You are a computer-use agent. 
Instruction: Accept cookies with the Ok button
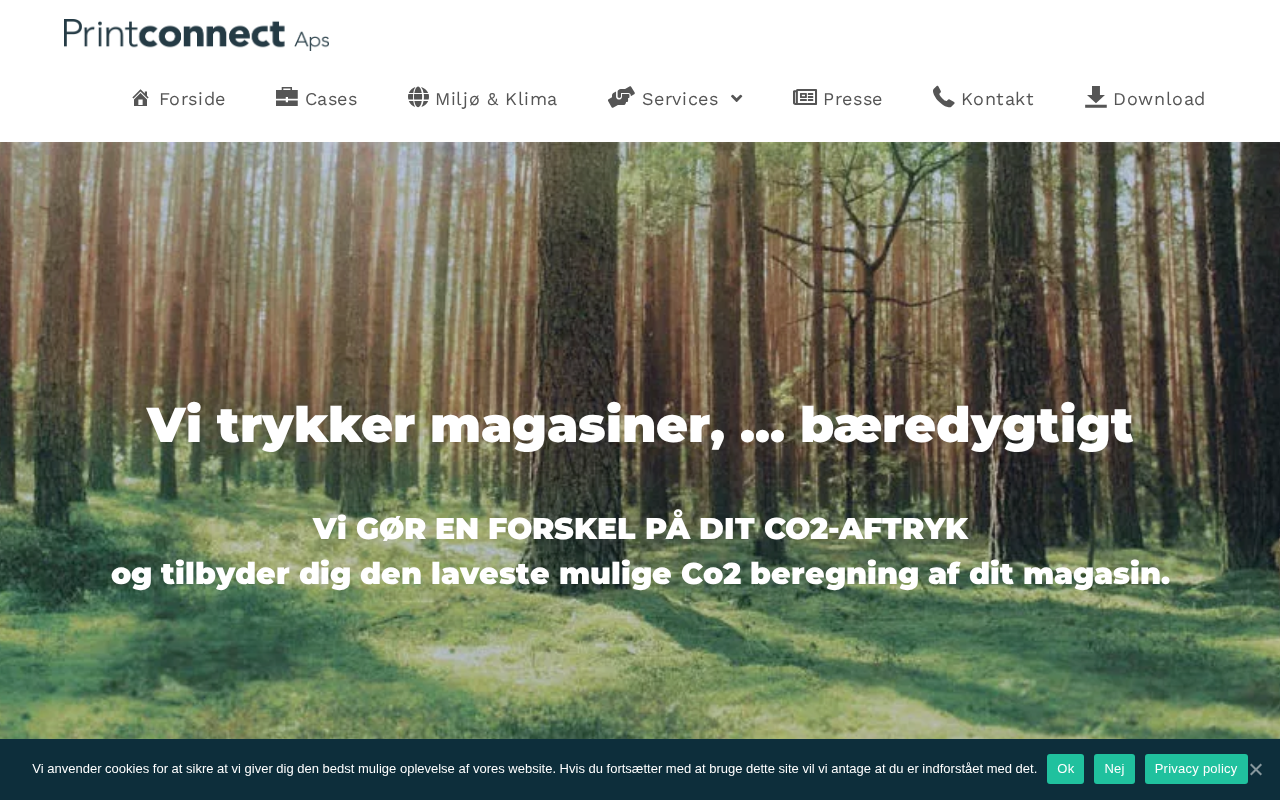coord(1065,769)
